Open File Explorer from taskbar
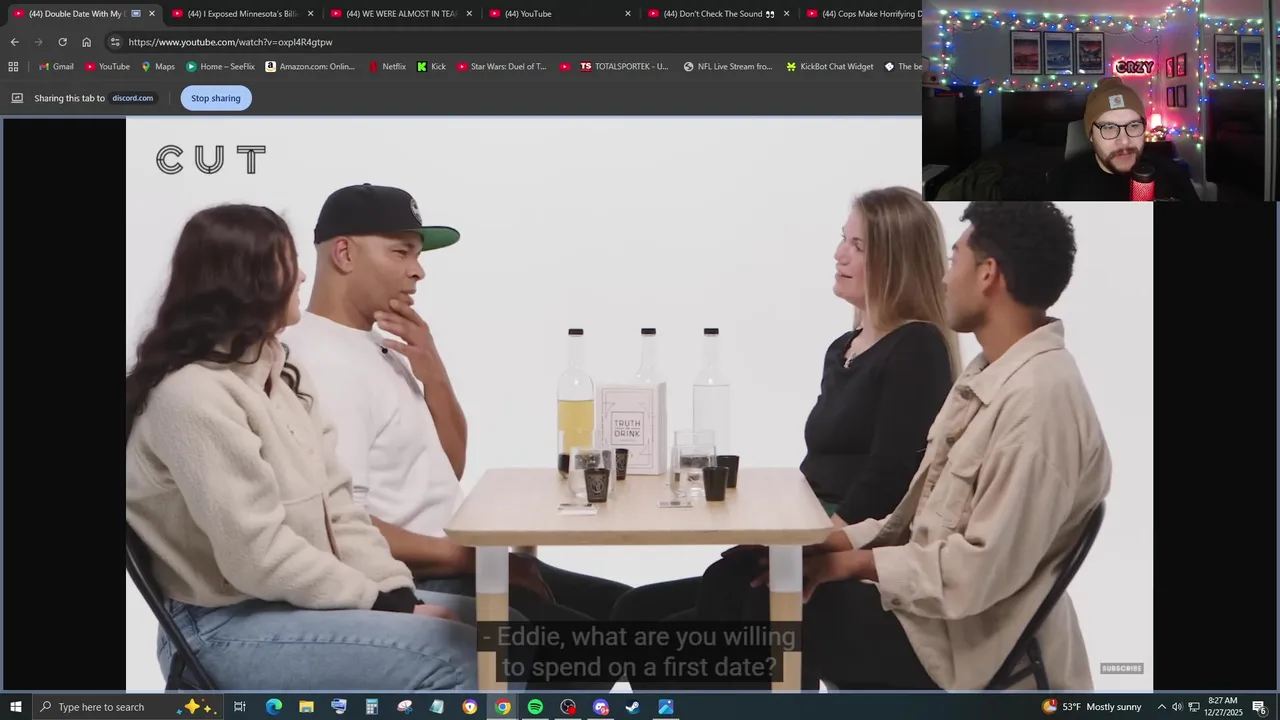1280x720 pixels. (306, 707)
